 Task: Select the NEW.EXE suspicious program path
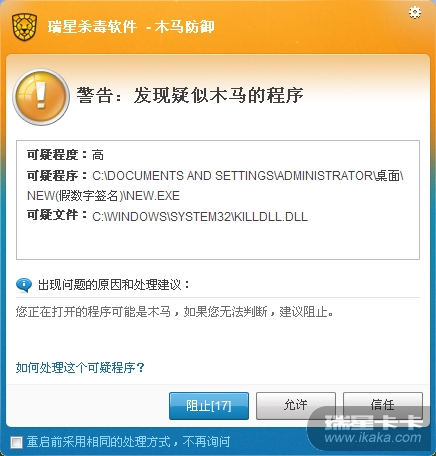click(215, 185)
